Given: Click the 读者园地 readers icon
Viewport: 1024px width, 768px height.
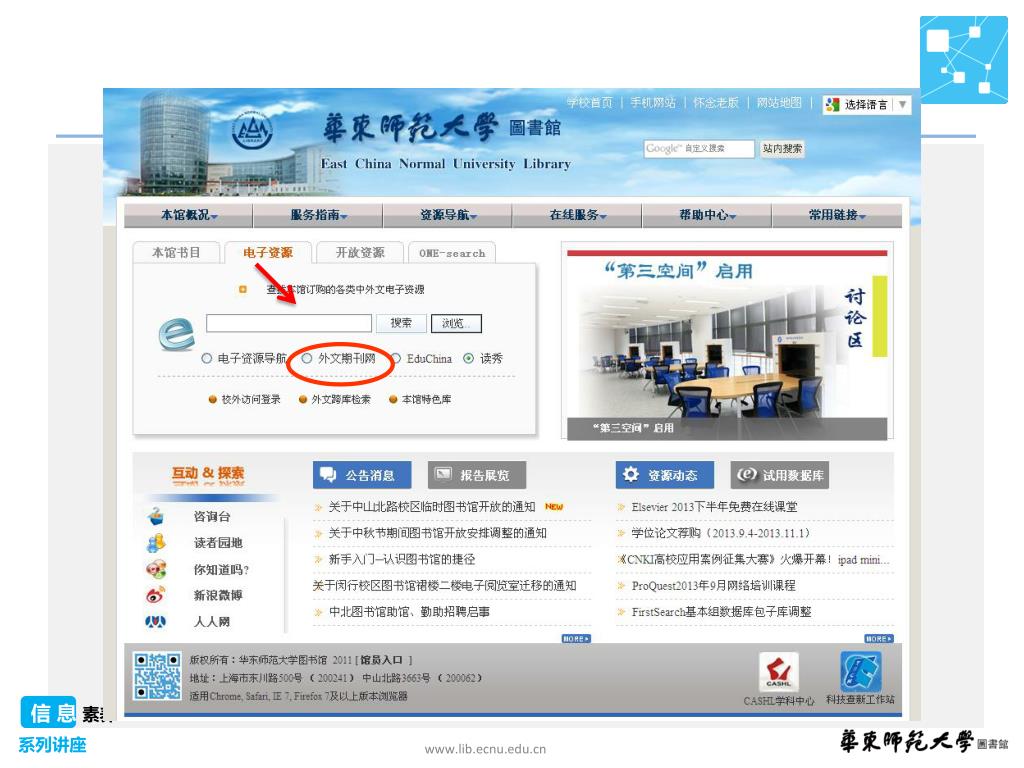Looking at the screenshot, I should pyautogui.click(x=155, y=543).
